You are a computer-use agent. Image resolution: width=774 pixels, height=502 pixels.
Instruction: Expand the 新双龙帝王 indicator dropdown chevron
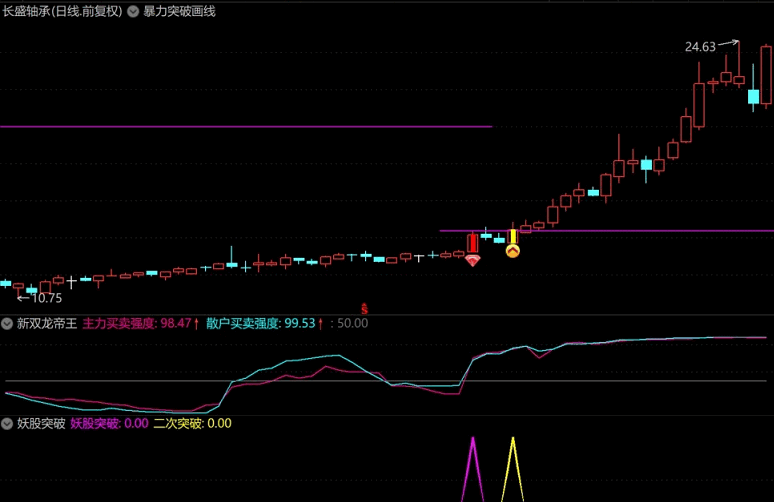coord(7,324)
